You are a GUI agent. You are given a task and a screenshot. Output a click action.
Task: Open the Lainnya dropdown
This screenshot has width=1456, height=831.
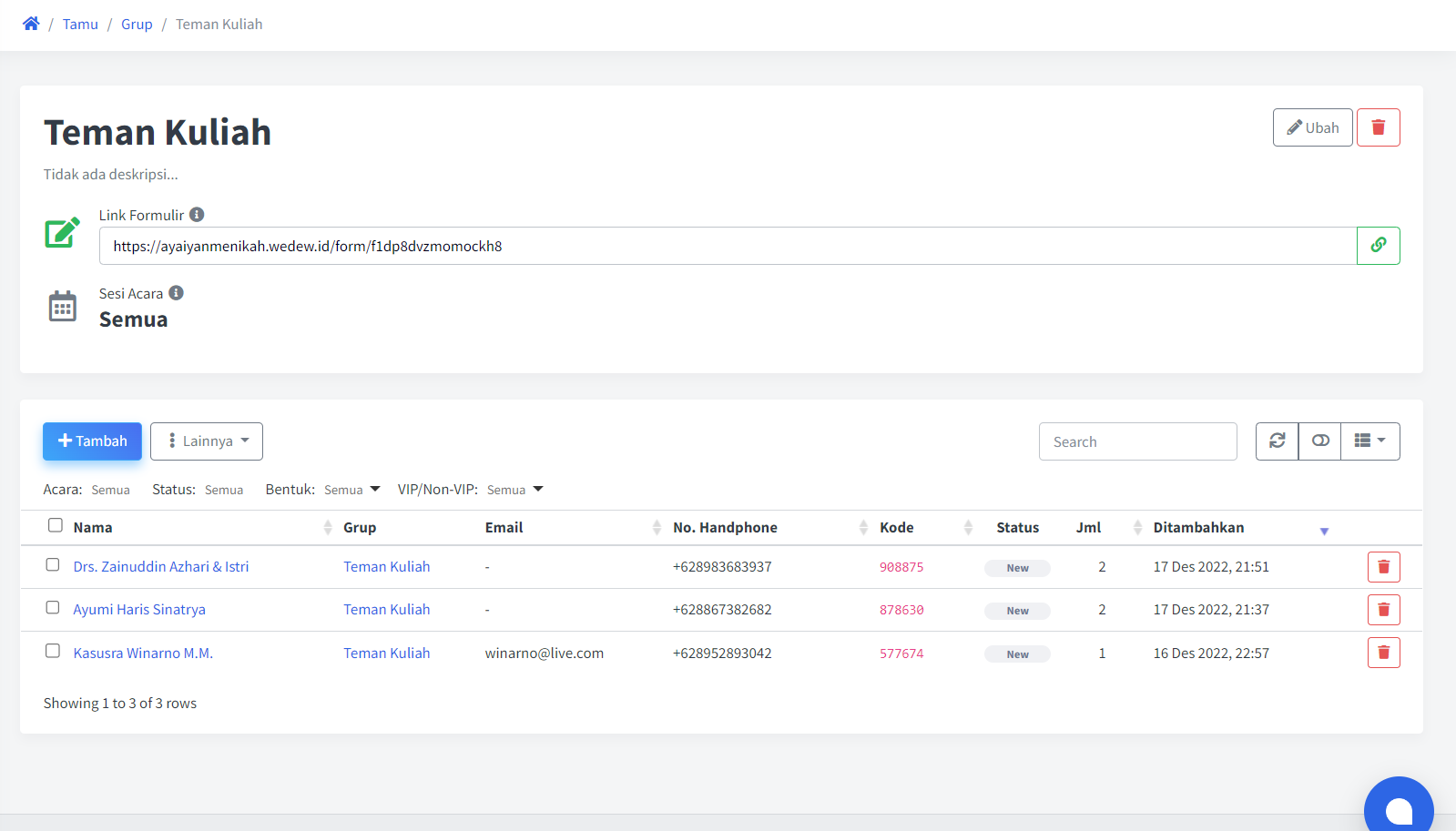tap(207, 441)
